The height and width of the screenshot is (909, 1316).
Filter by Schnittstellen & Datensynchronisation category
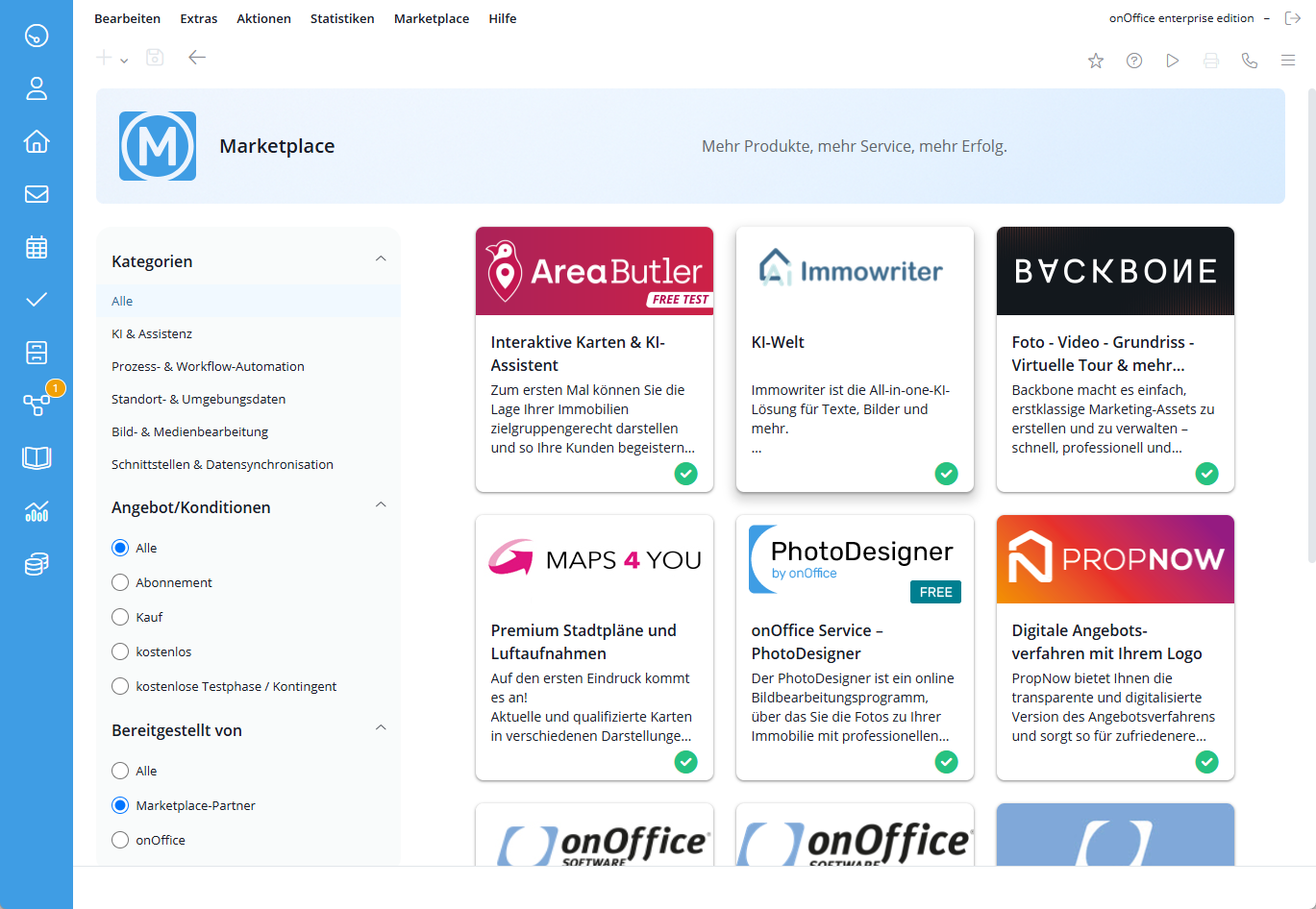click(248, 464)
